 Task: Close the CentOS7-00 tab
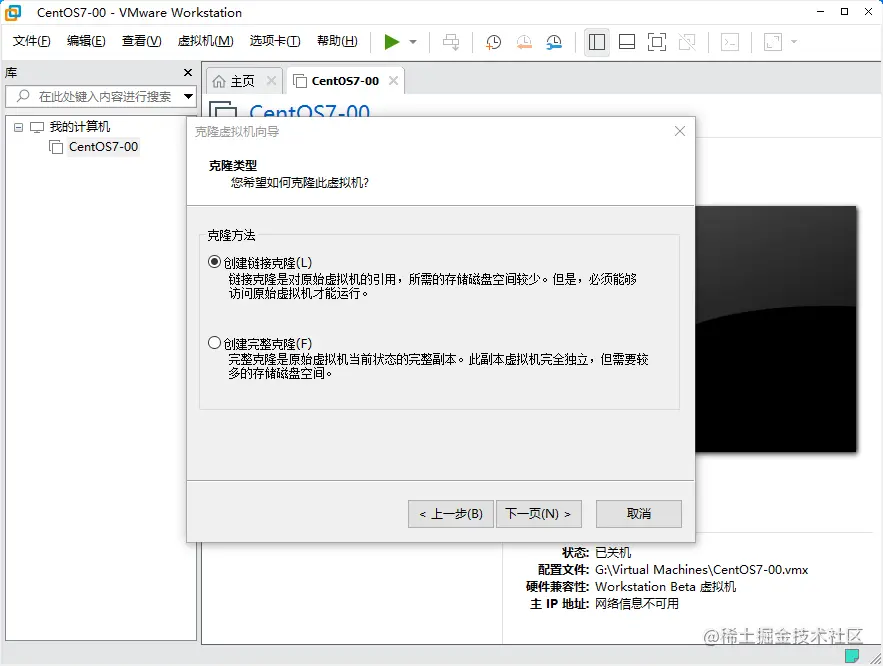(394, 81)
